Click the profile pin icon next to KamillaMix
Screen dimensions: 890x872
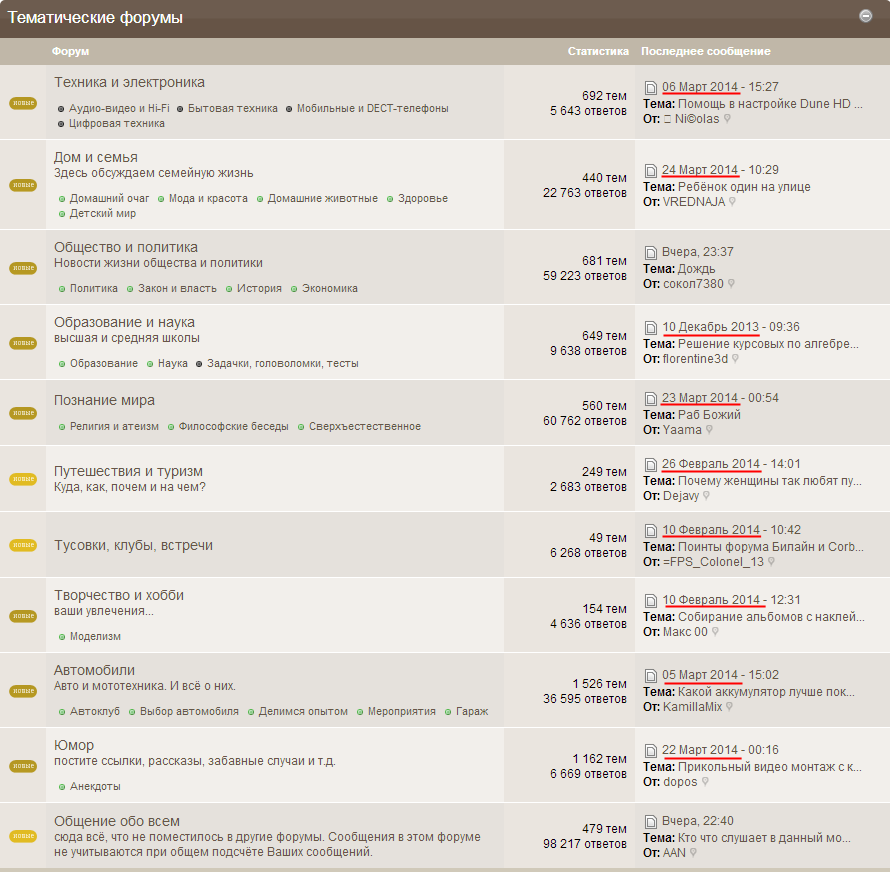(x=729, y=707)
